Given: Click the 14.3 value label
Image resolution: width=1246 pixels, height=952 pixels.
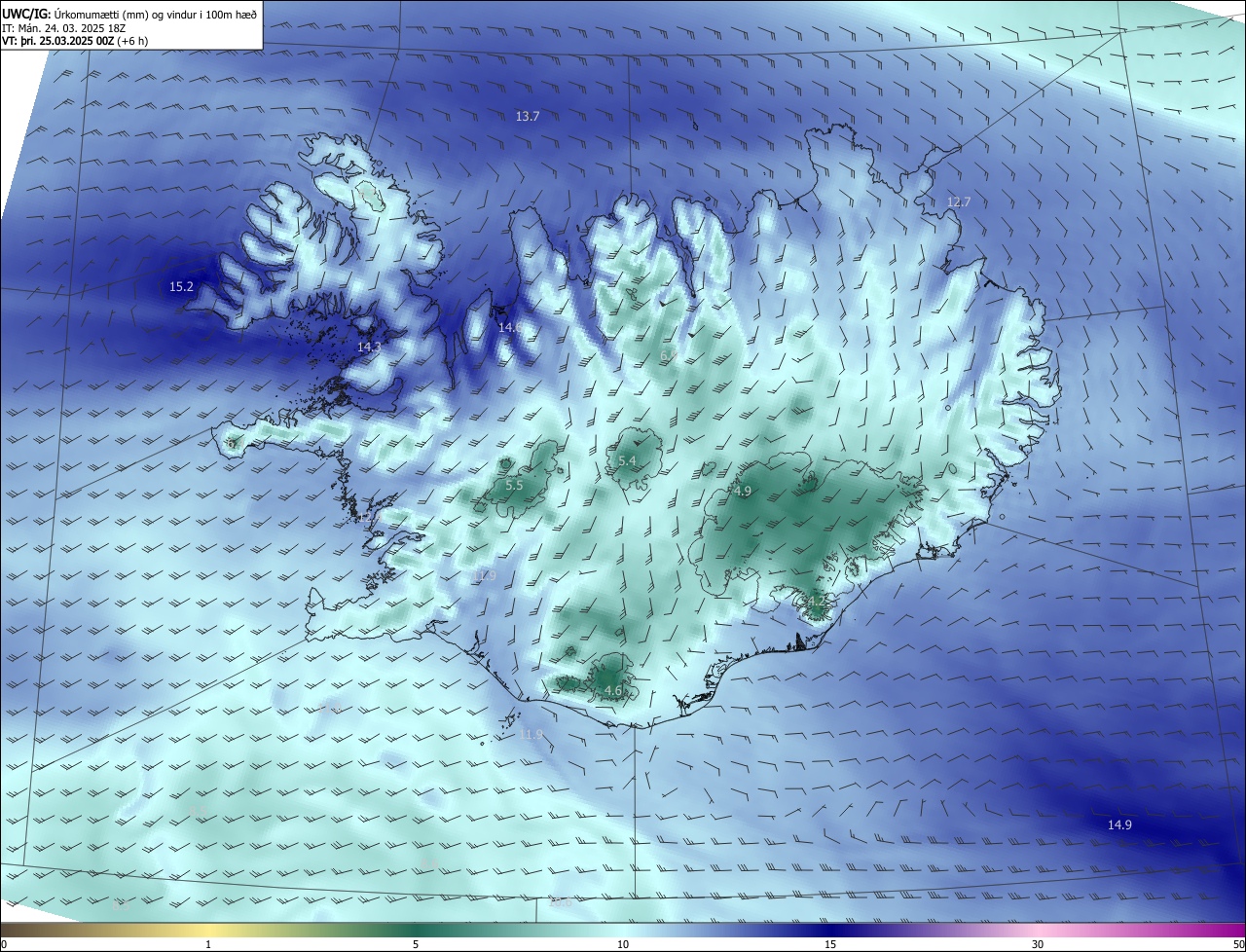Looking at the screenshot, I should tap(369, 347).
